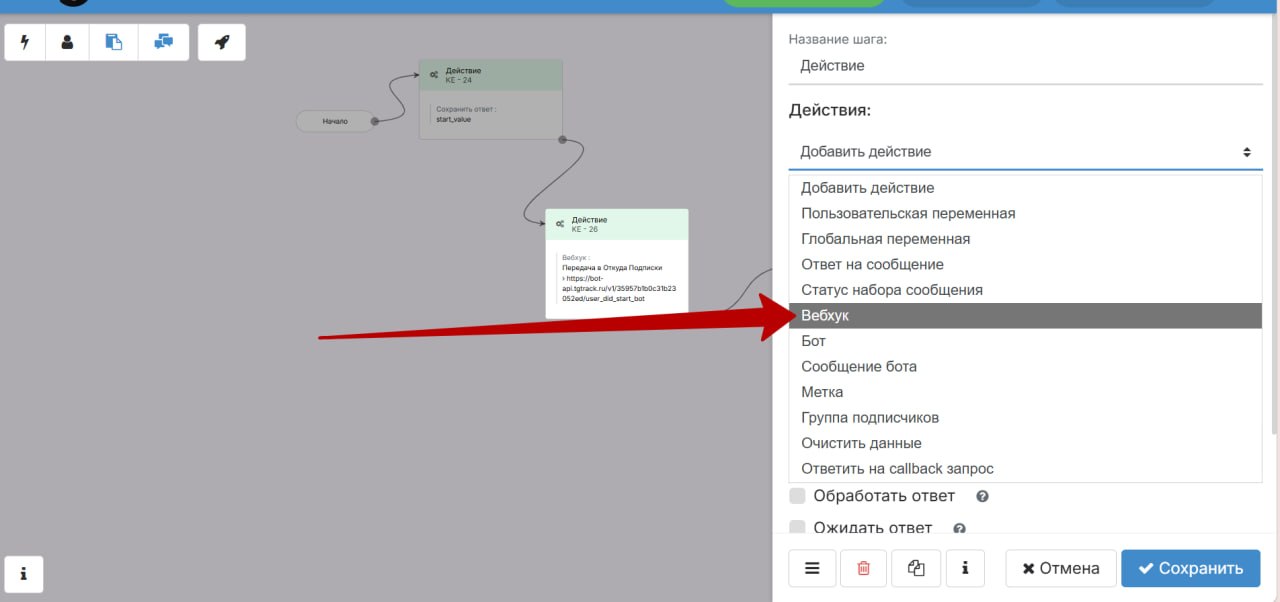The height and width of the screenshot is (602, 1280).
Task: Click the red trash delete icon
Action: (864, 568)
